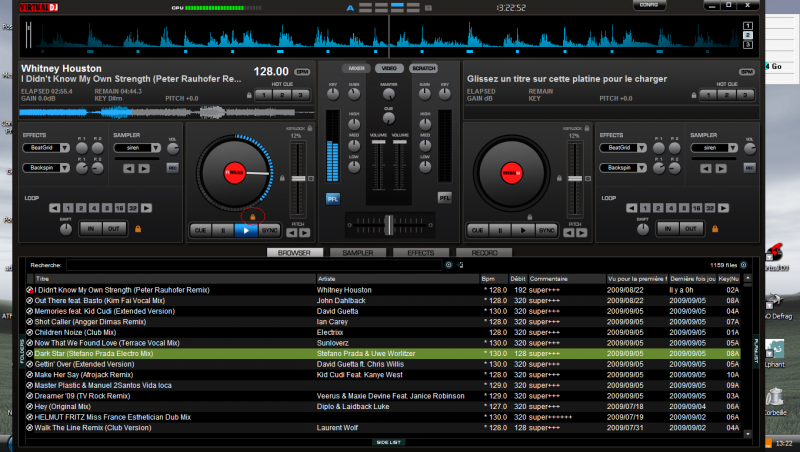Switch center panel to VIDEO

389,68
